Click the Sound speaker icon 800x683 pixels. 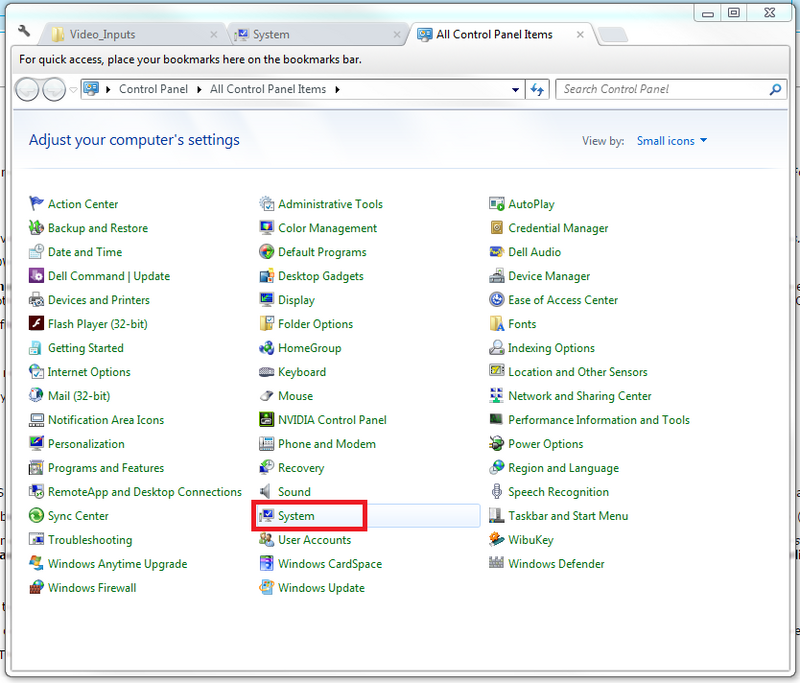(x=267, y=492)
